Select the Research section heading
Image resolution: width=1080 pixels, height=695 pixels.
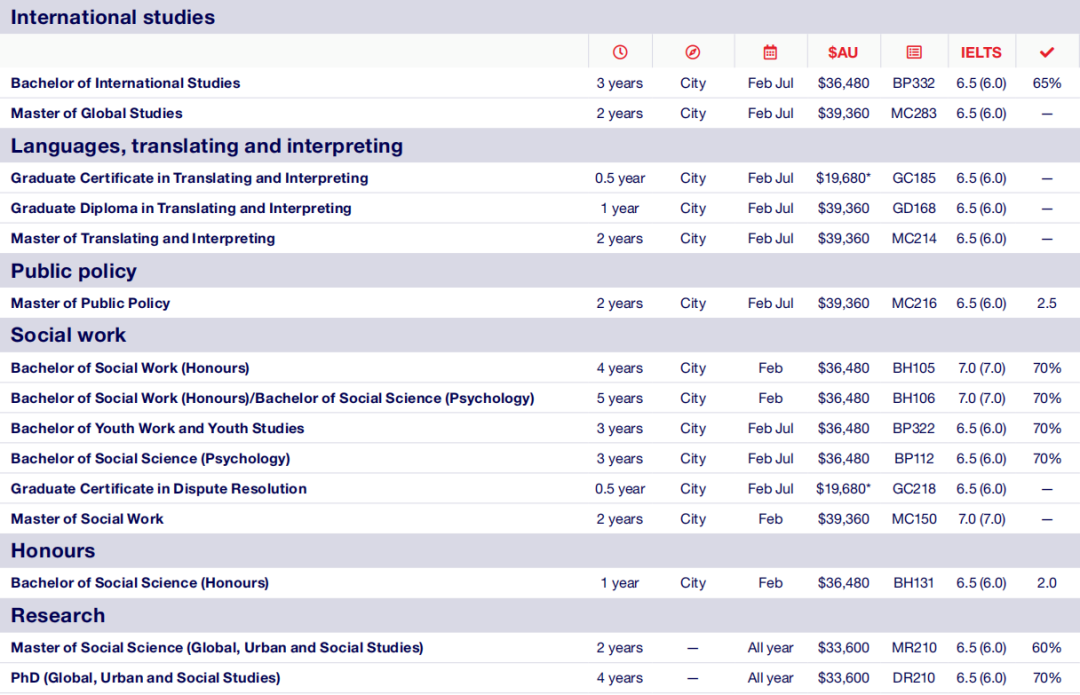tap(58, 616)
